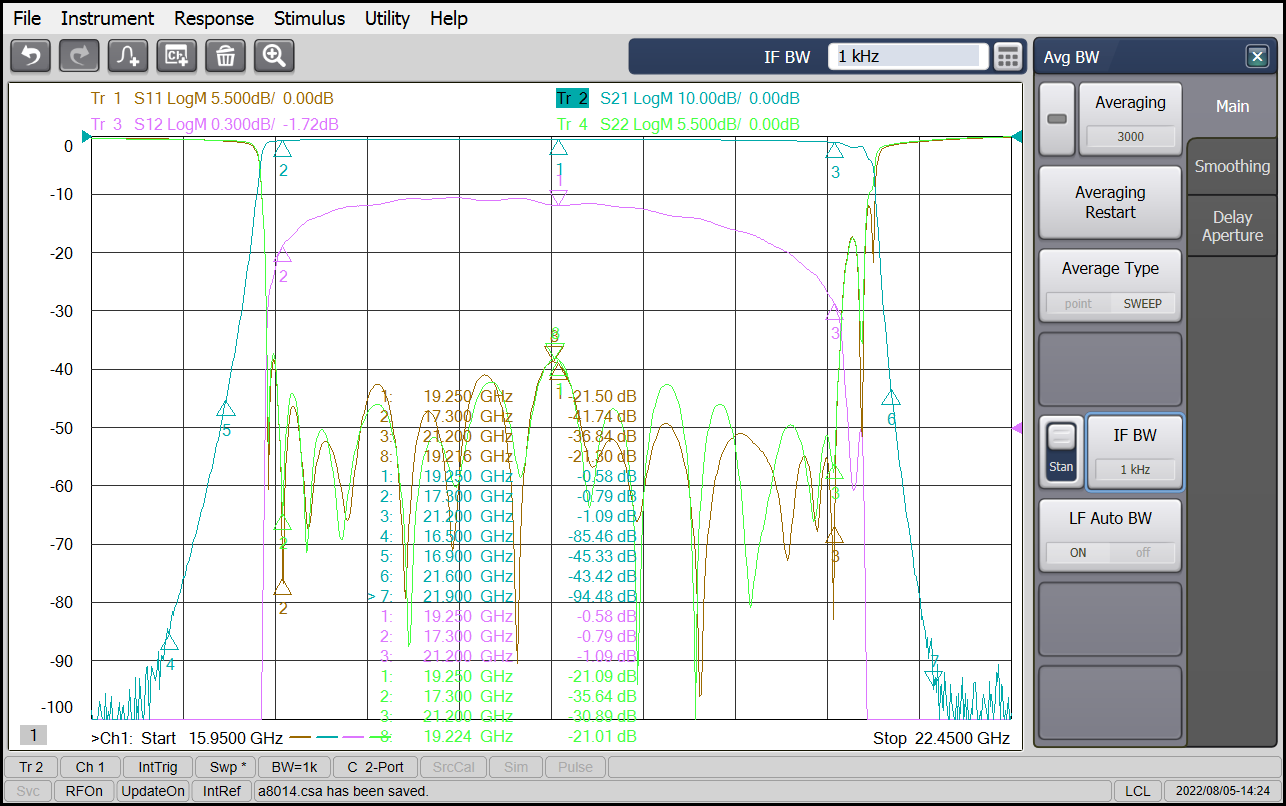Image resolution: width=1286 pixels, height=806 pixels.
Task: Click the Undo arrow icon
Action: tap(30, 56)
